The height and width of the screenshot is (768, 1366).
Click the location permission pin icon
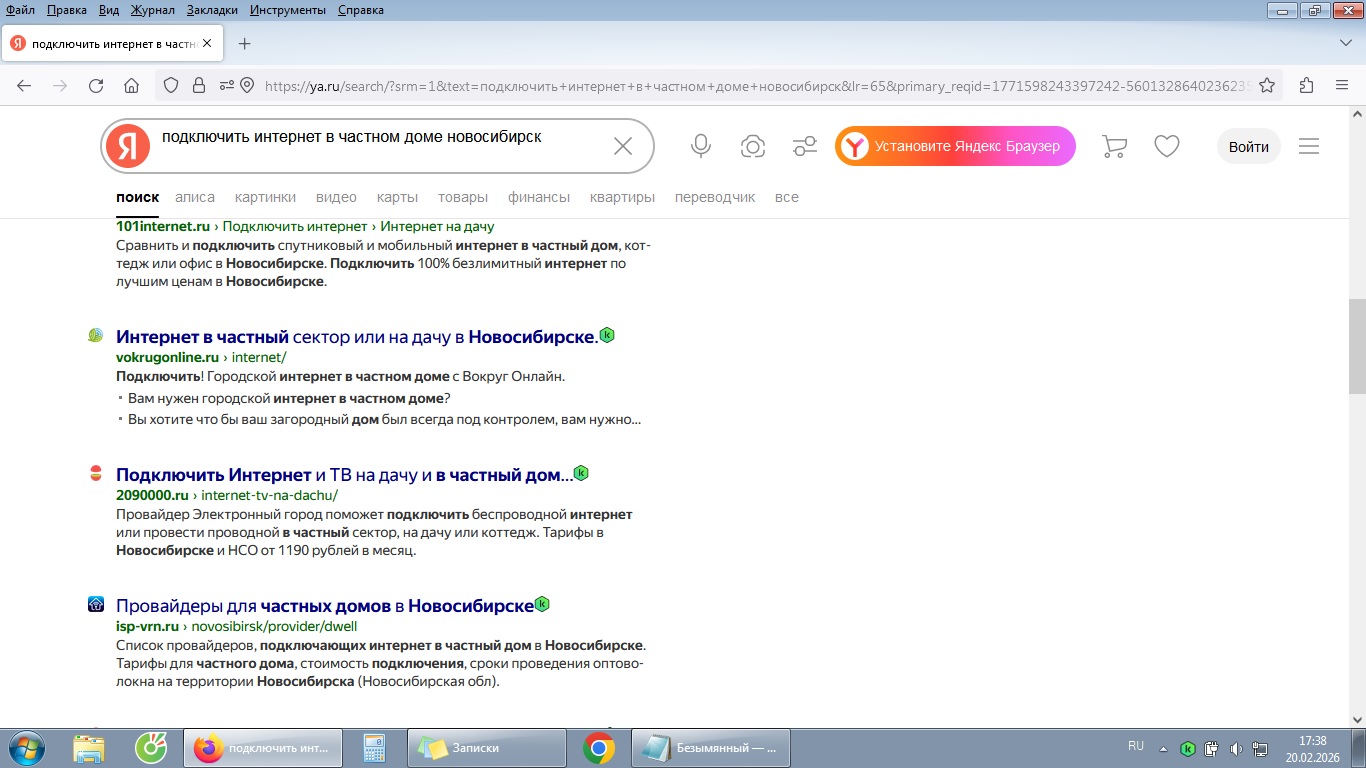247,85
